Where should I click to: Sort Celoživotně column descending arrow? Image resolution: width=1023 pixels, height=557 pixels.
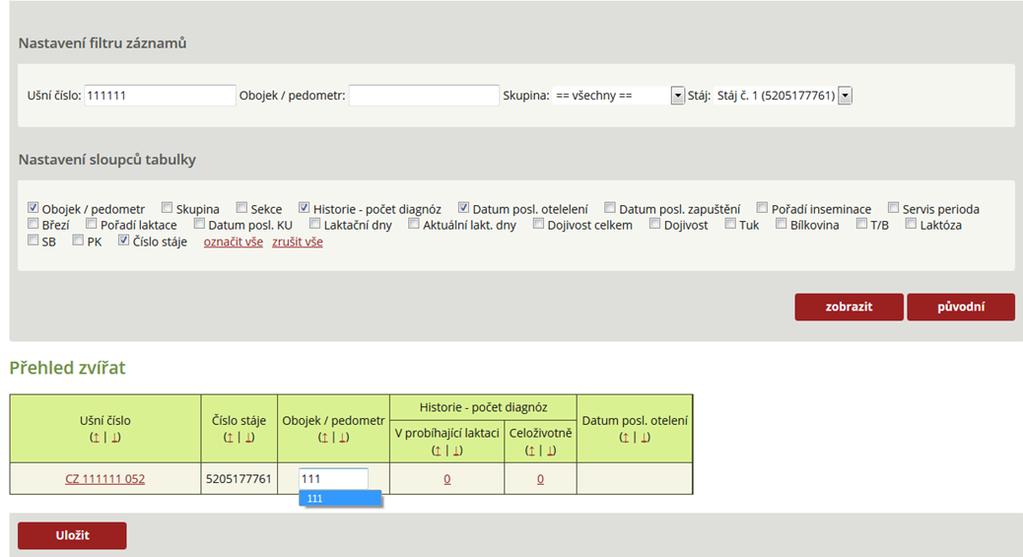click(551, 451)
